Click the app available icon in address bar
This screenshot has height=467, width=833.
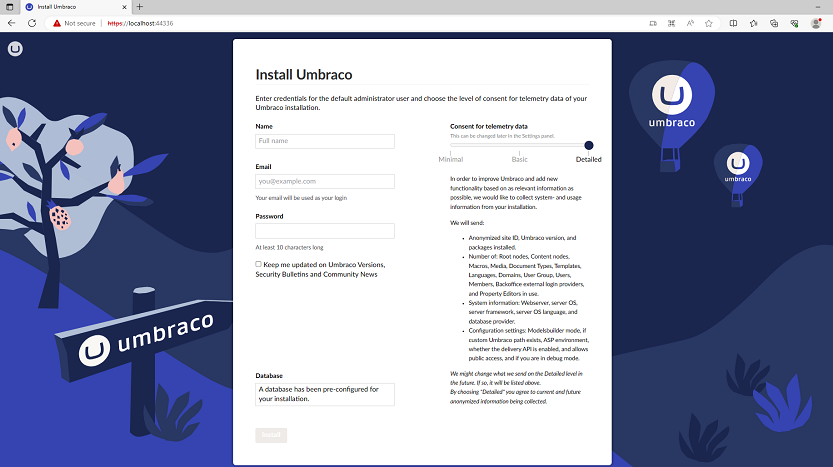653,23
